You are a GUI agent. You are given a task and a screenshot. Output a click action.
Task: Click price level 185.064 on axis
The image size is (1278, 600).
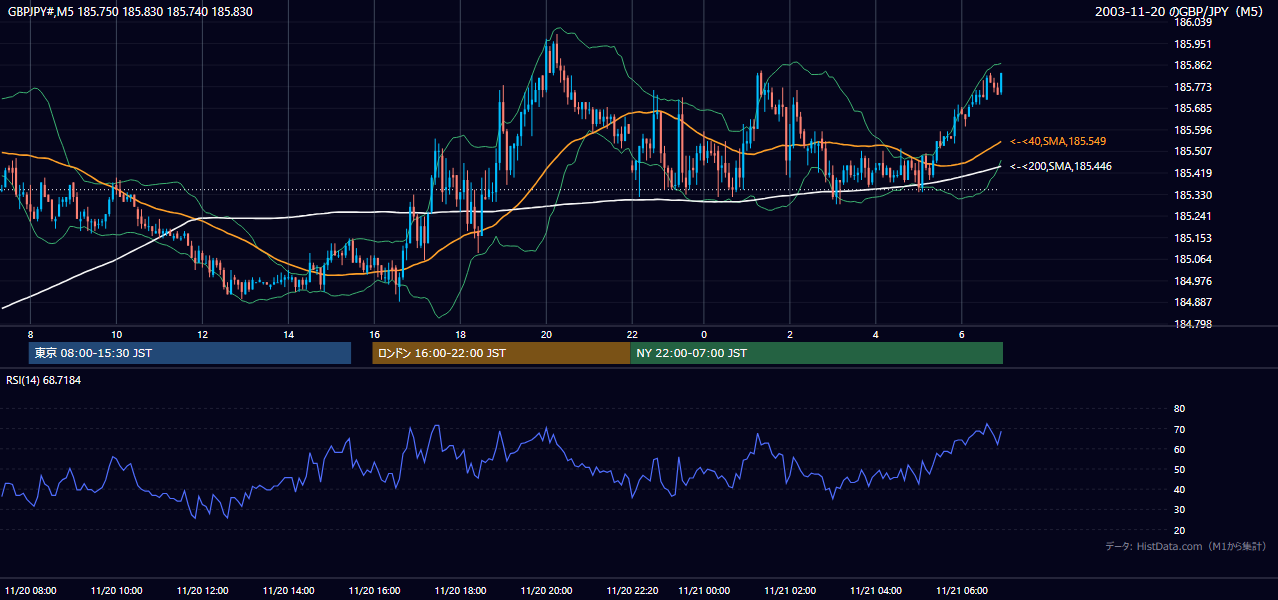(1193, 259)
